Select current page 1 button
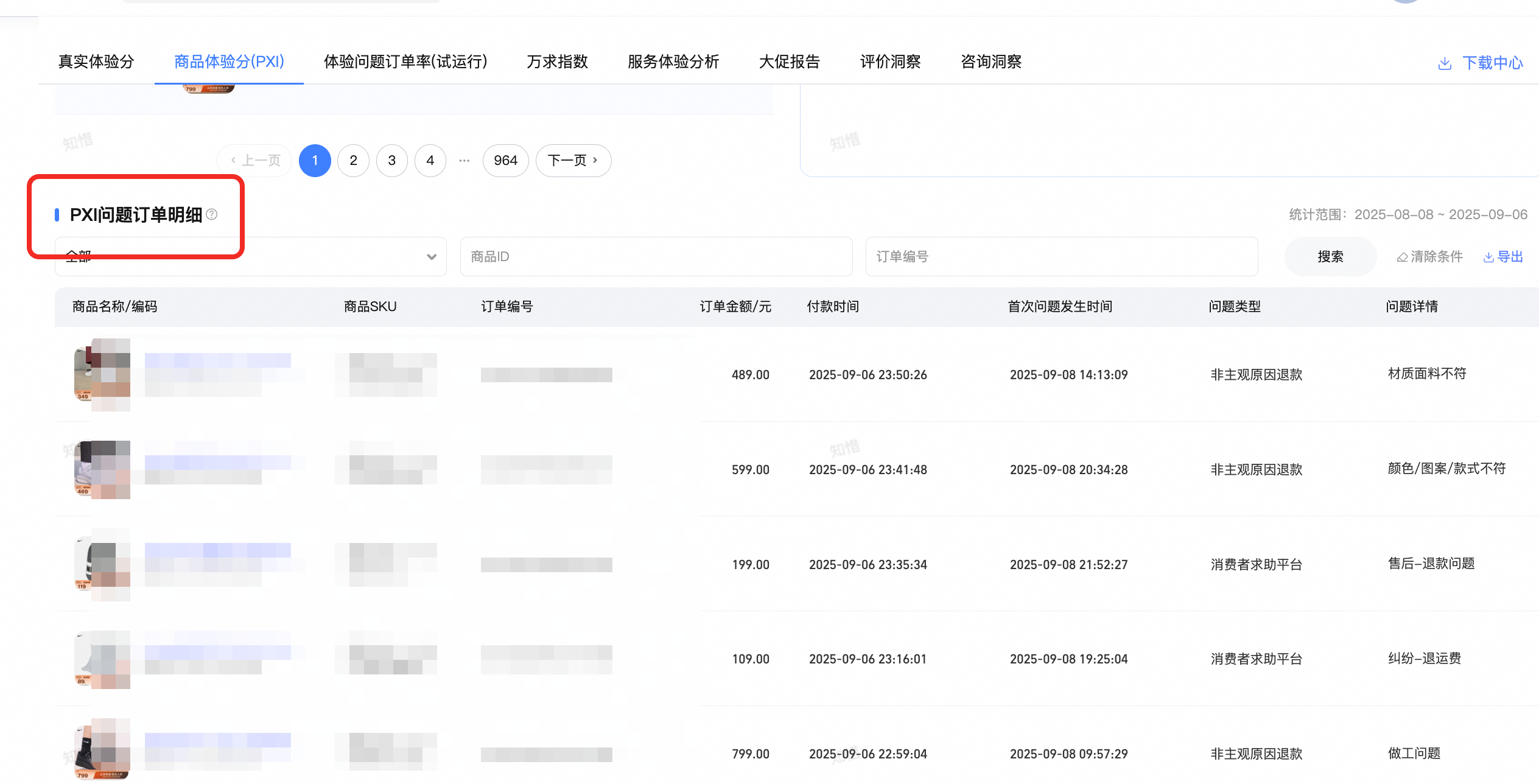This screenshot has height=784, width=1539. point(315,161)
